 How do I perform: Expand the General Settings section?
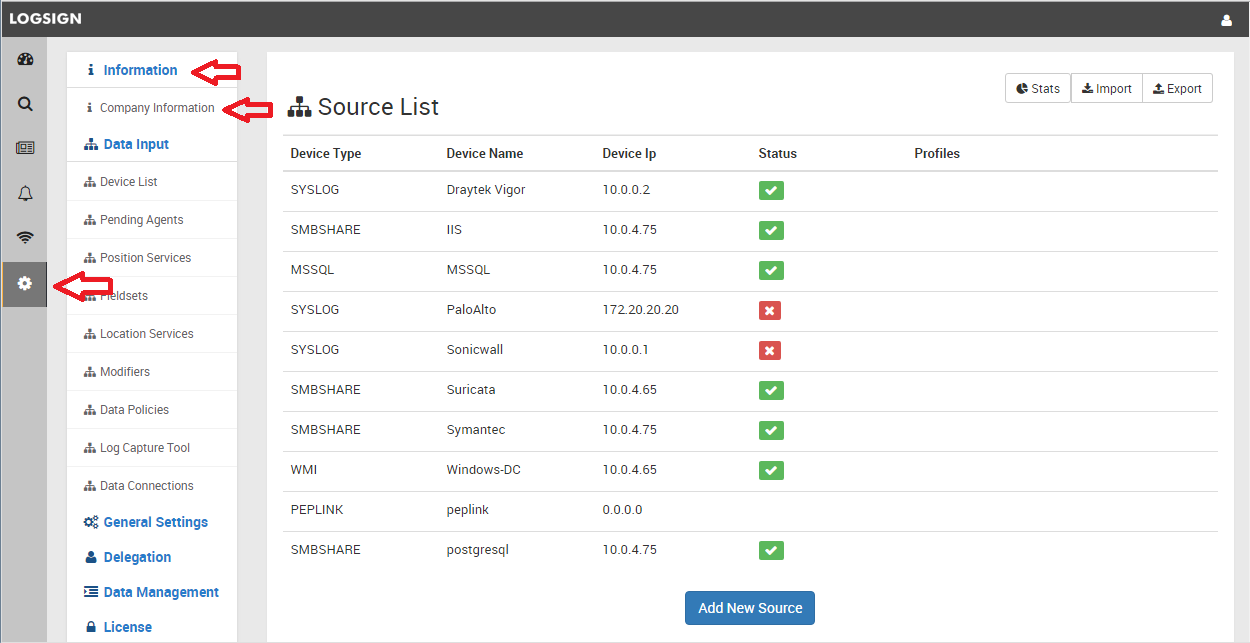[x=146, y=522]
